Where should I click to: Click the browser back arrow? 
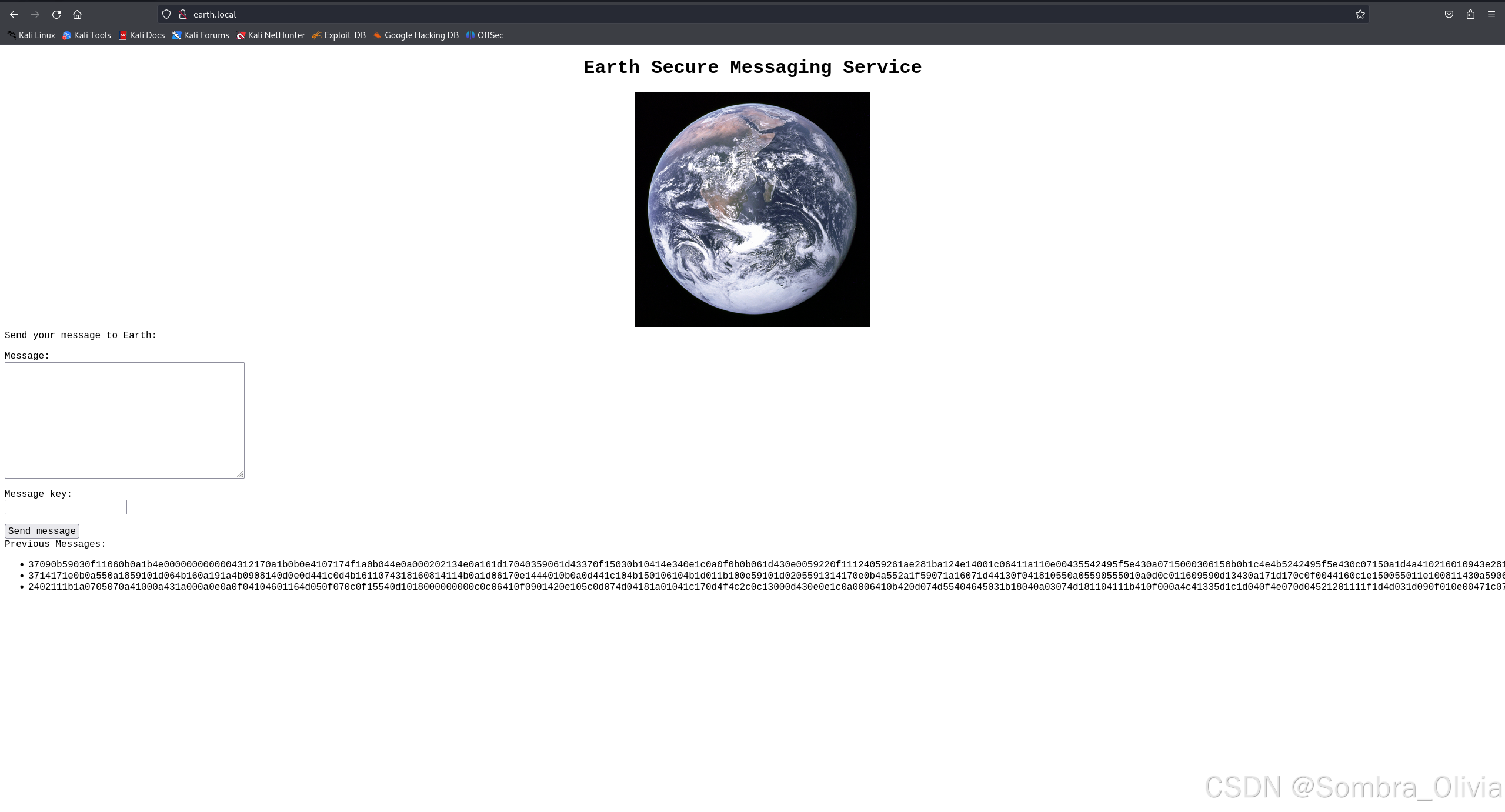tap(14, 14)
